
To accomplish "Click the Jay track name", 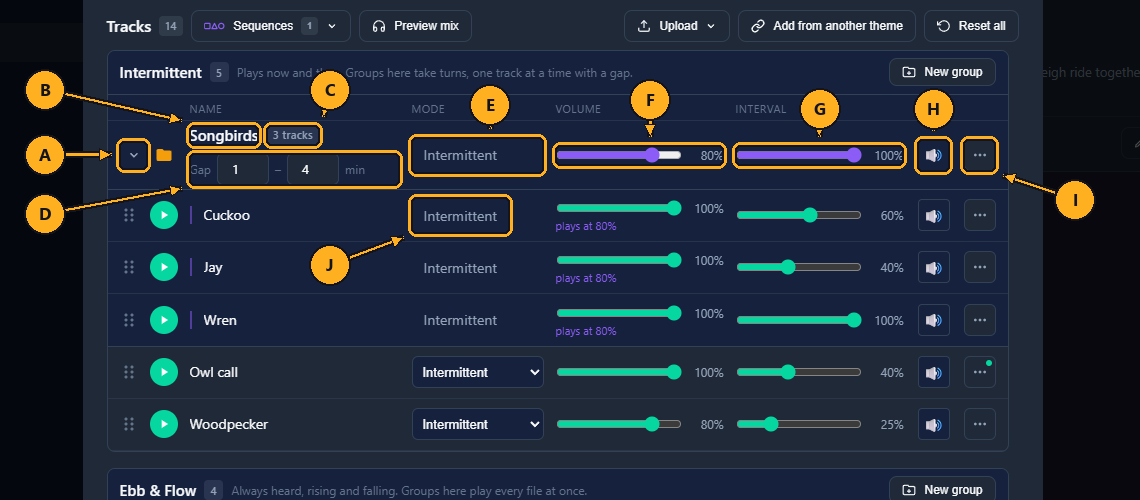I will 213,267.
